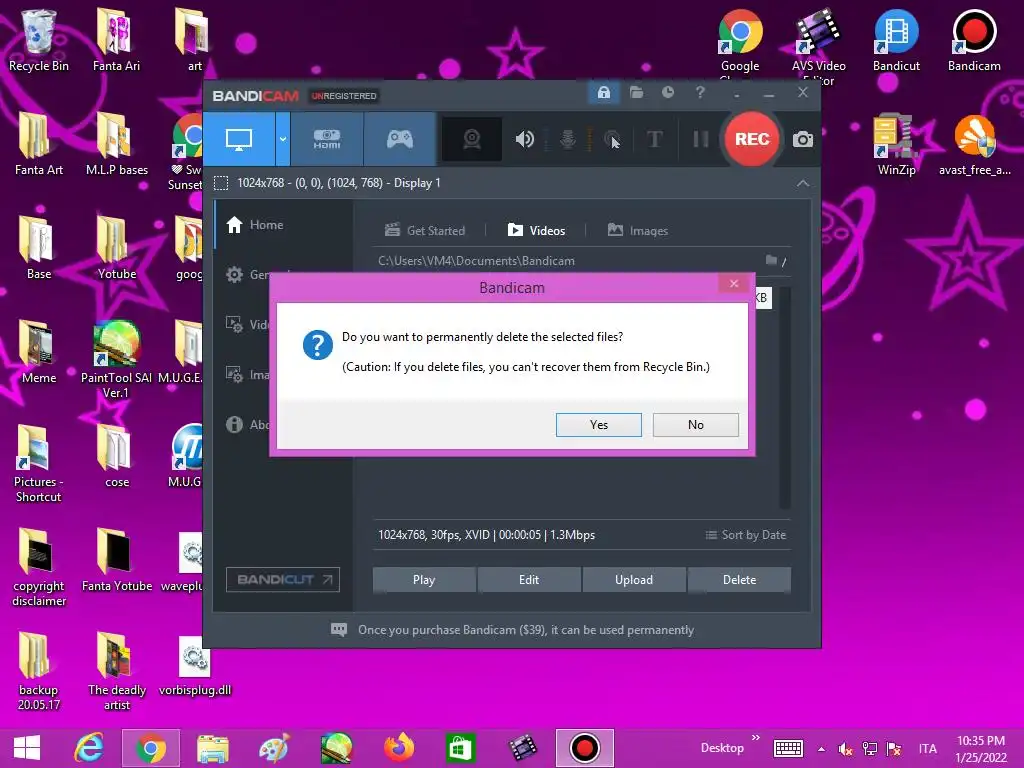Cancel deletion with the No button
The image size is (1024, 768).
696,424
